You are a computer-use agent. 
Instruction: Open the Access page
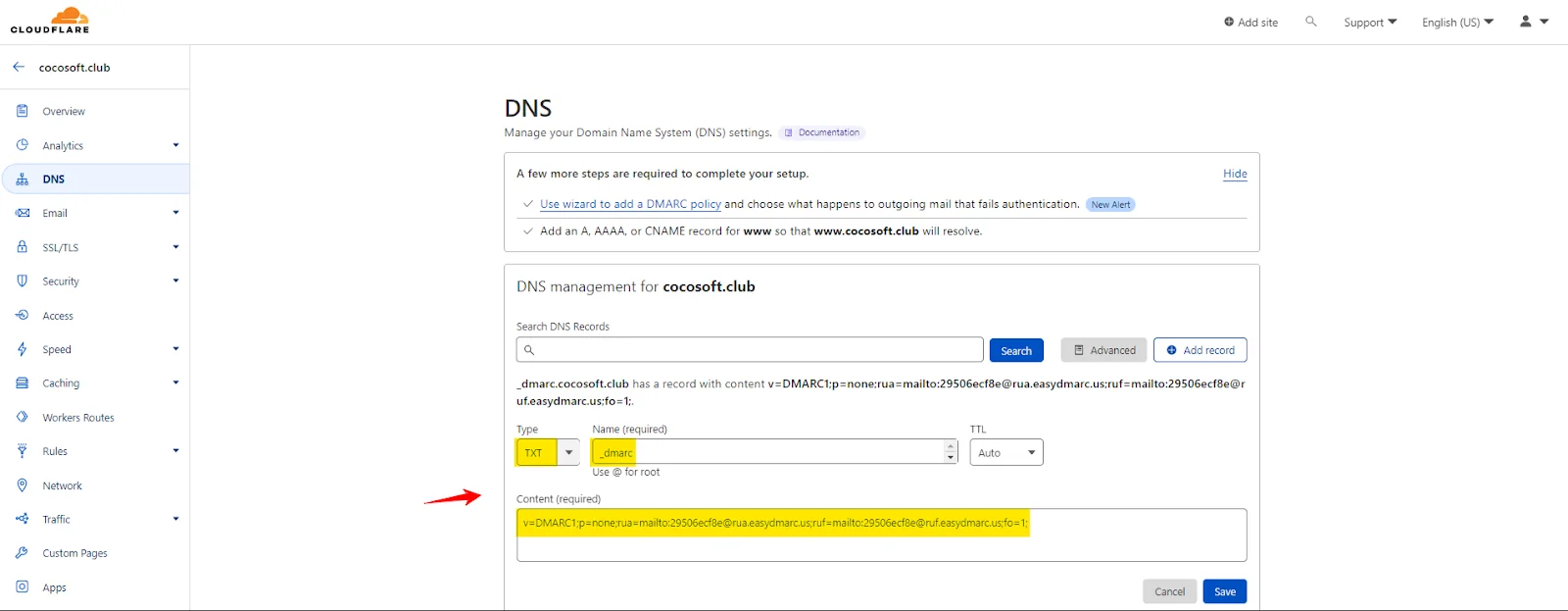58,316
